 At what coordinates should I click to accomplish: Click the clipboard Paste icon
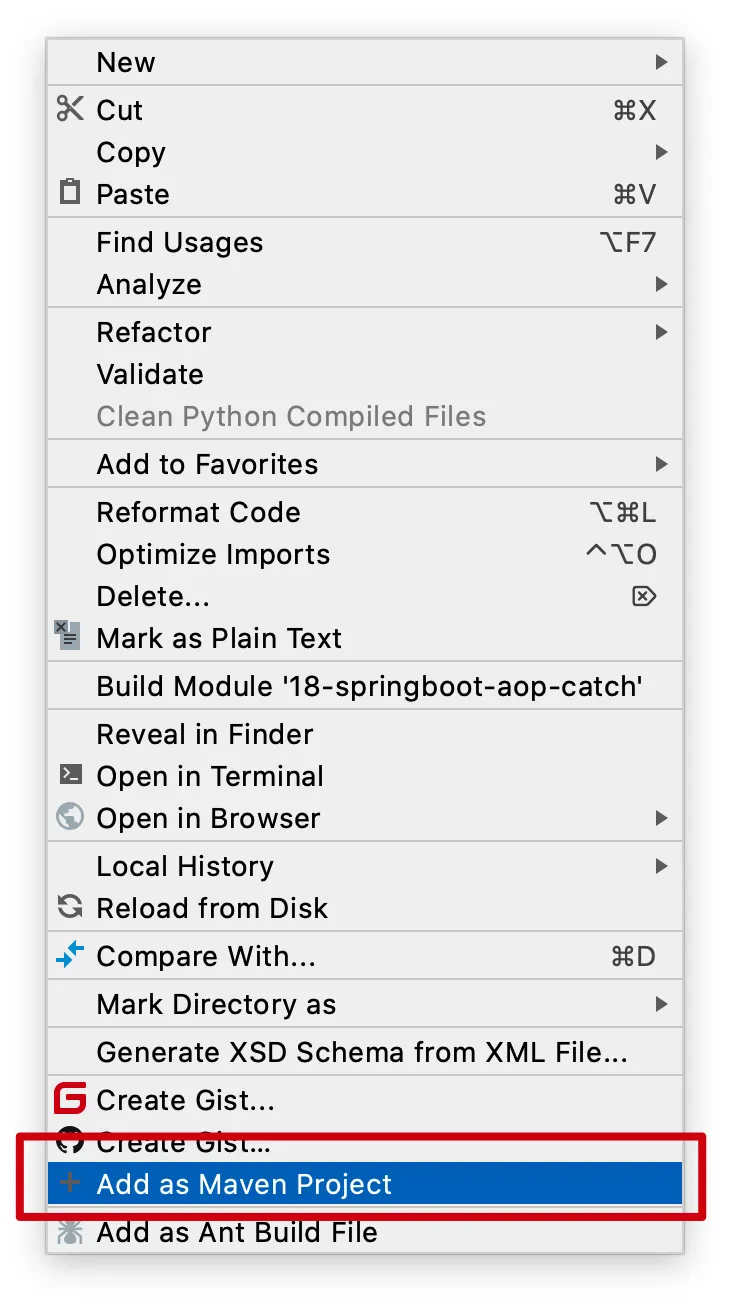pyautogui.click(x=70, y=192)
